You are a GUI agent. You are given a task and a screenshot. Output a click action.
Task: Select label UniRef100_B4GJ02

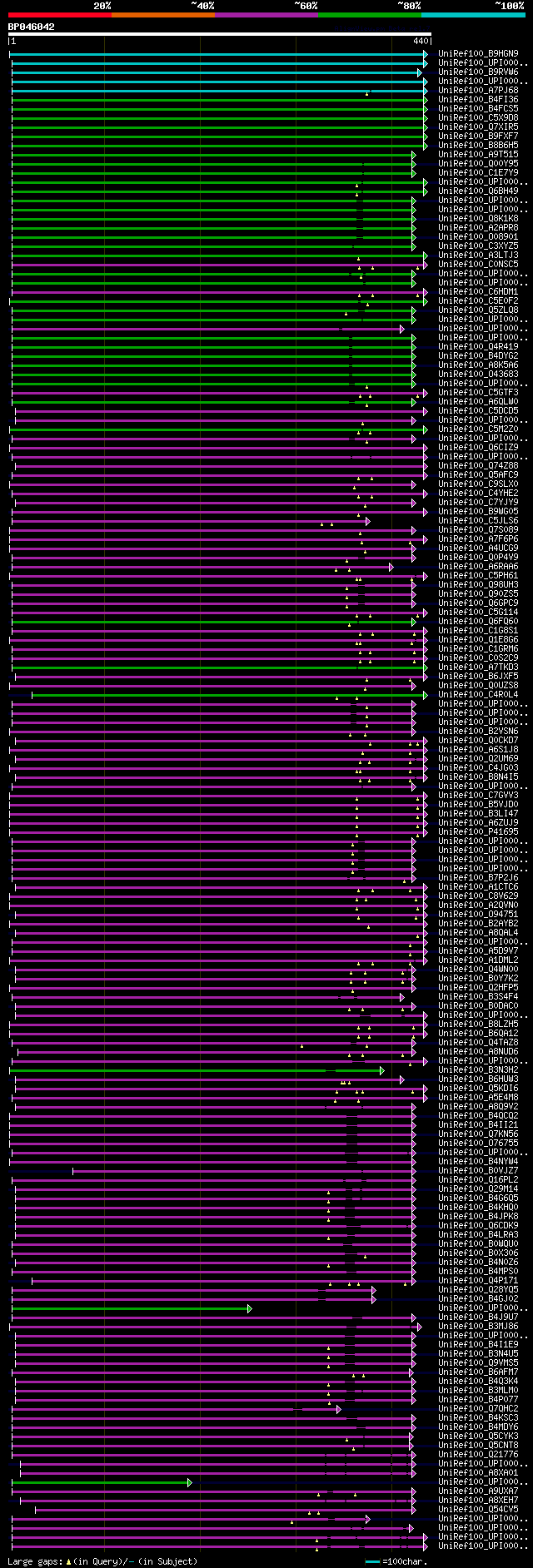click(479, 1299)
